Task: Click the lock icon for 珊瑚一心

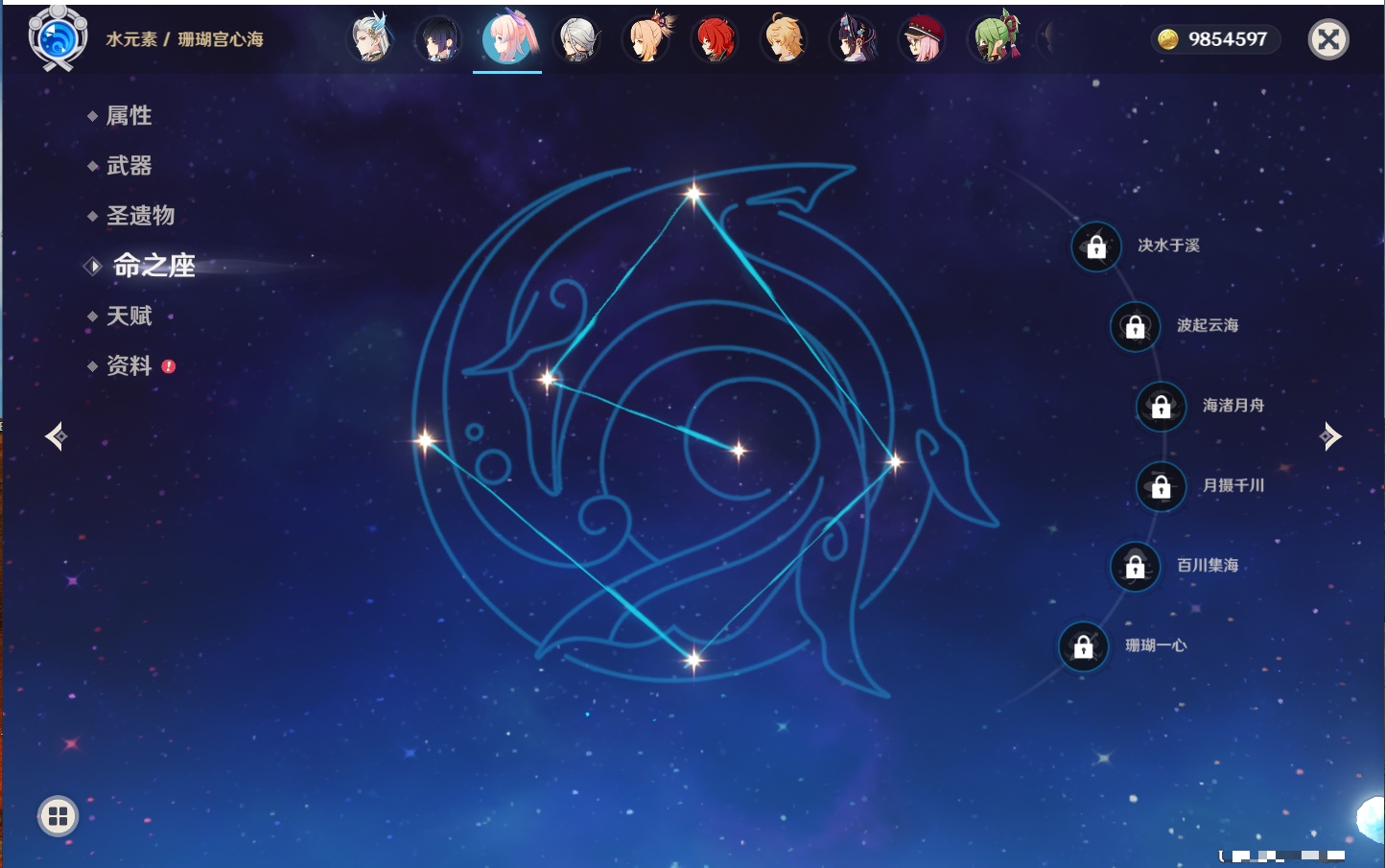Action: point(1083,646)
